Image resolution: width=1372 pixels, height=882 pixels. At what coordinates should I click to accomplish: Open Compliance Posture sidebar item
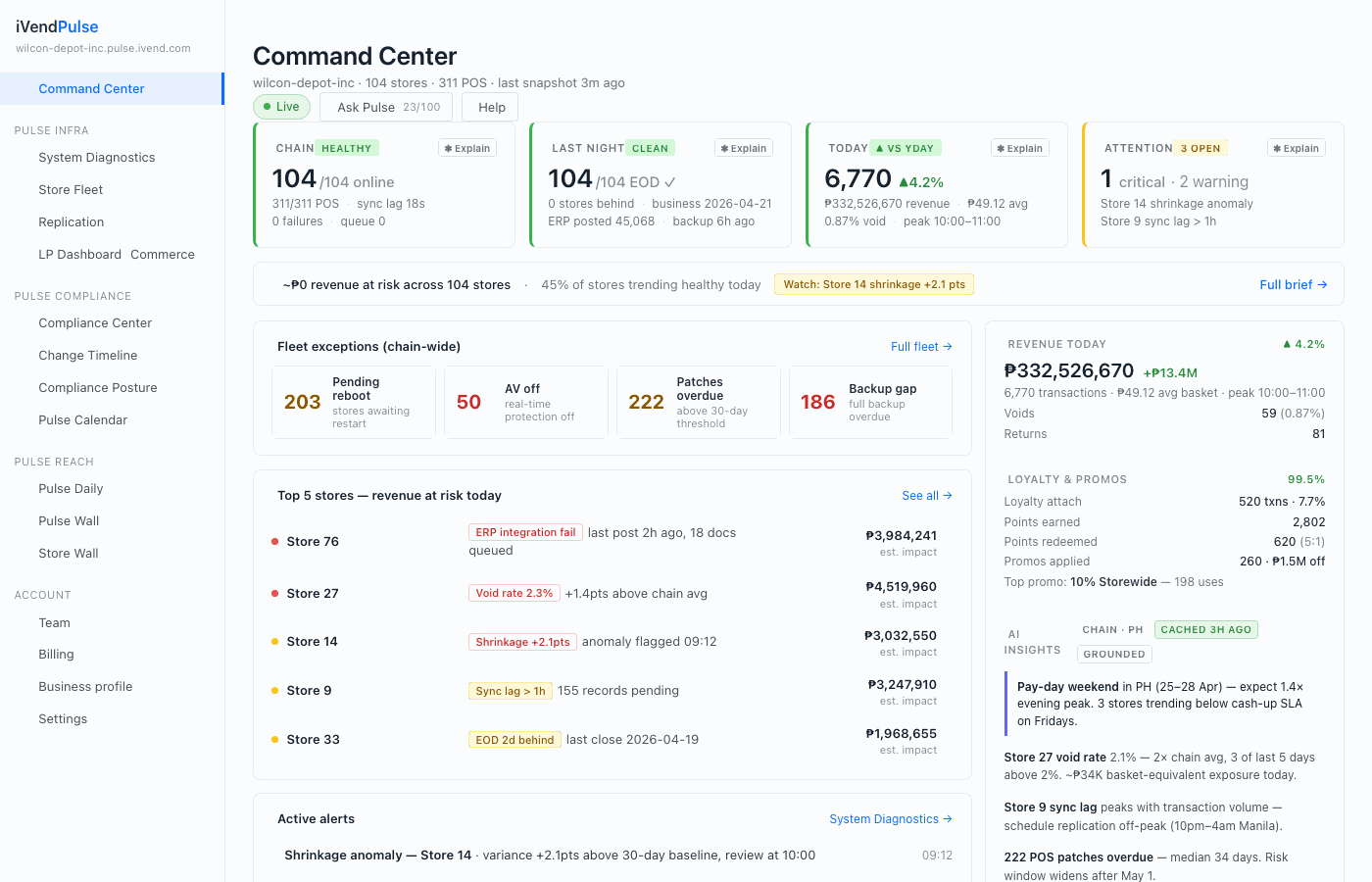pos(98,387)
